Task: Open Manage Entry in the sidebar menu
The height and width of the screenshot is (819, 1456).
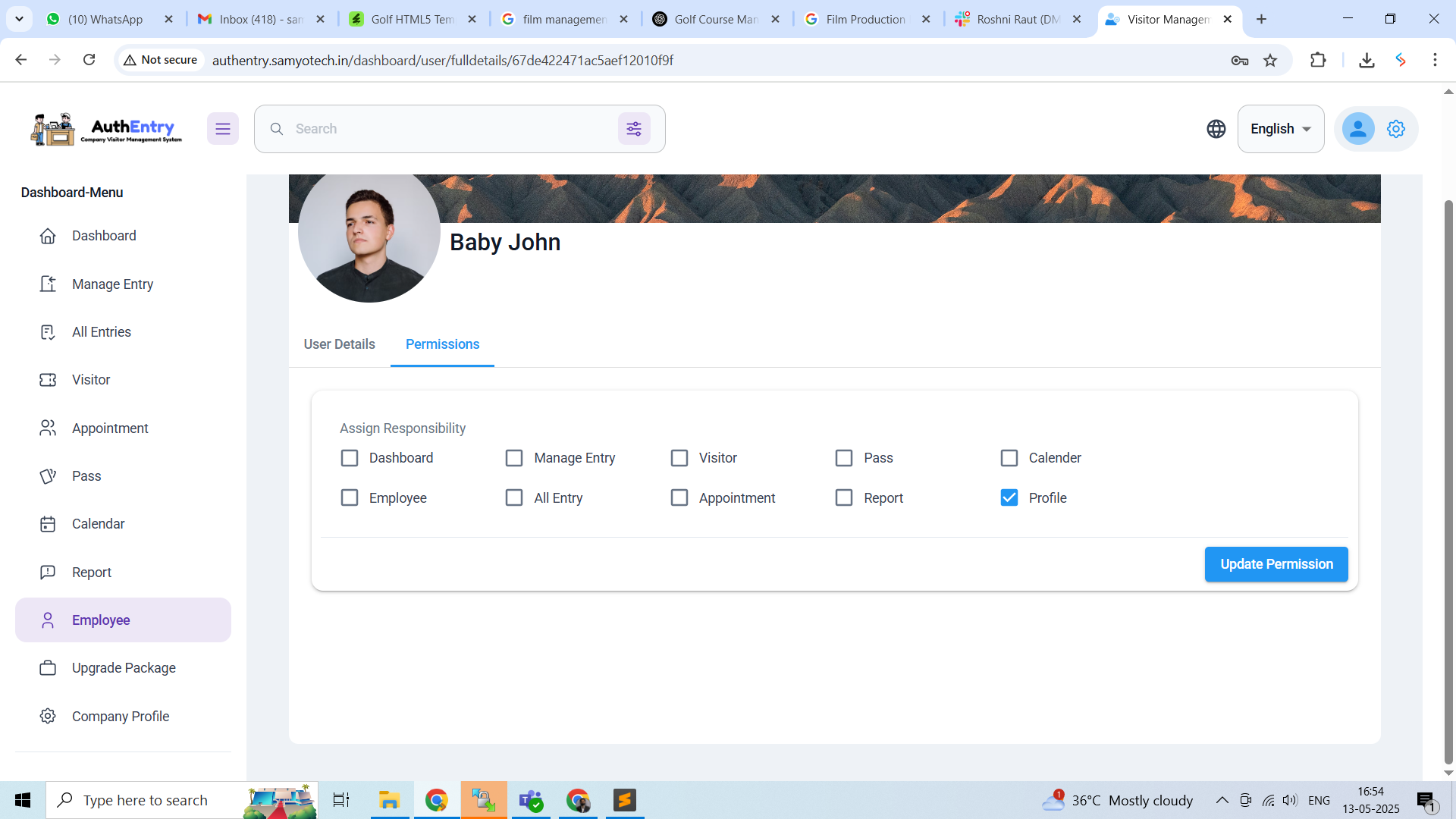Action: [x=112, y=284]
